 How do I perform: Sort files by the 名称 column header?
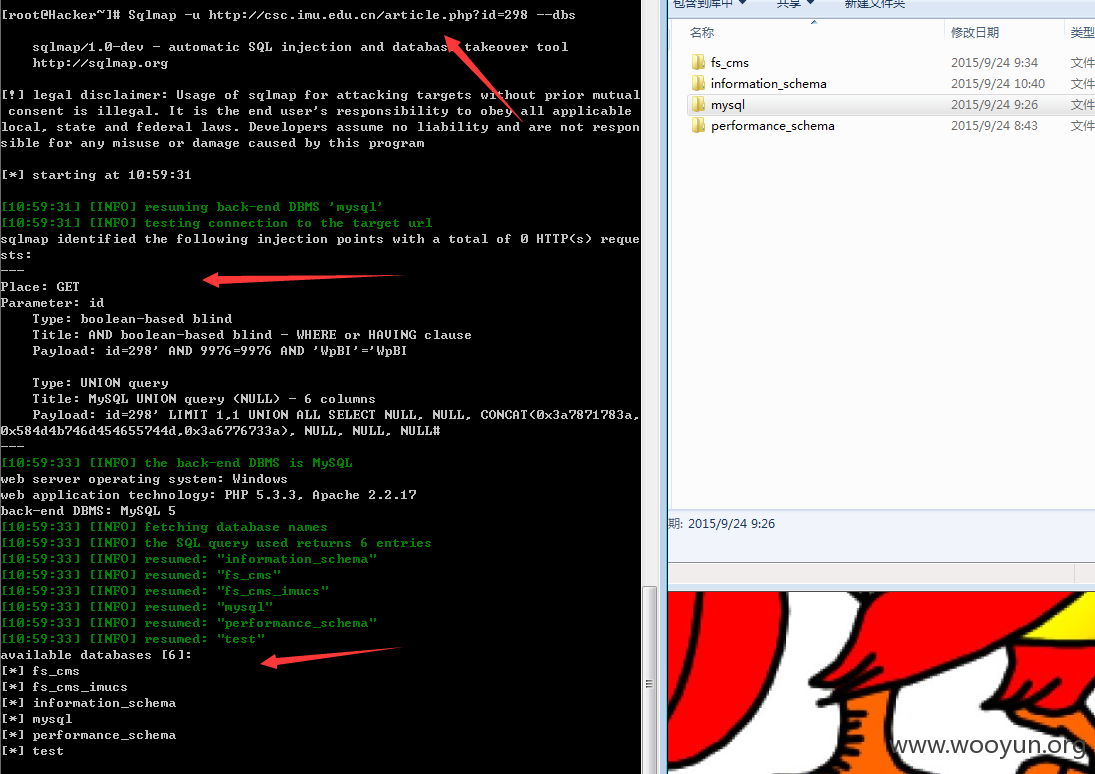tap(702, 32)
